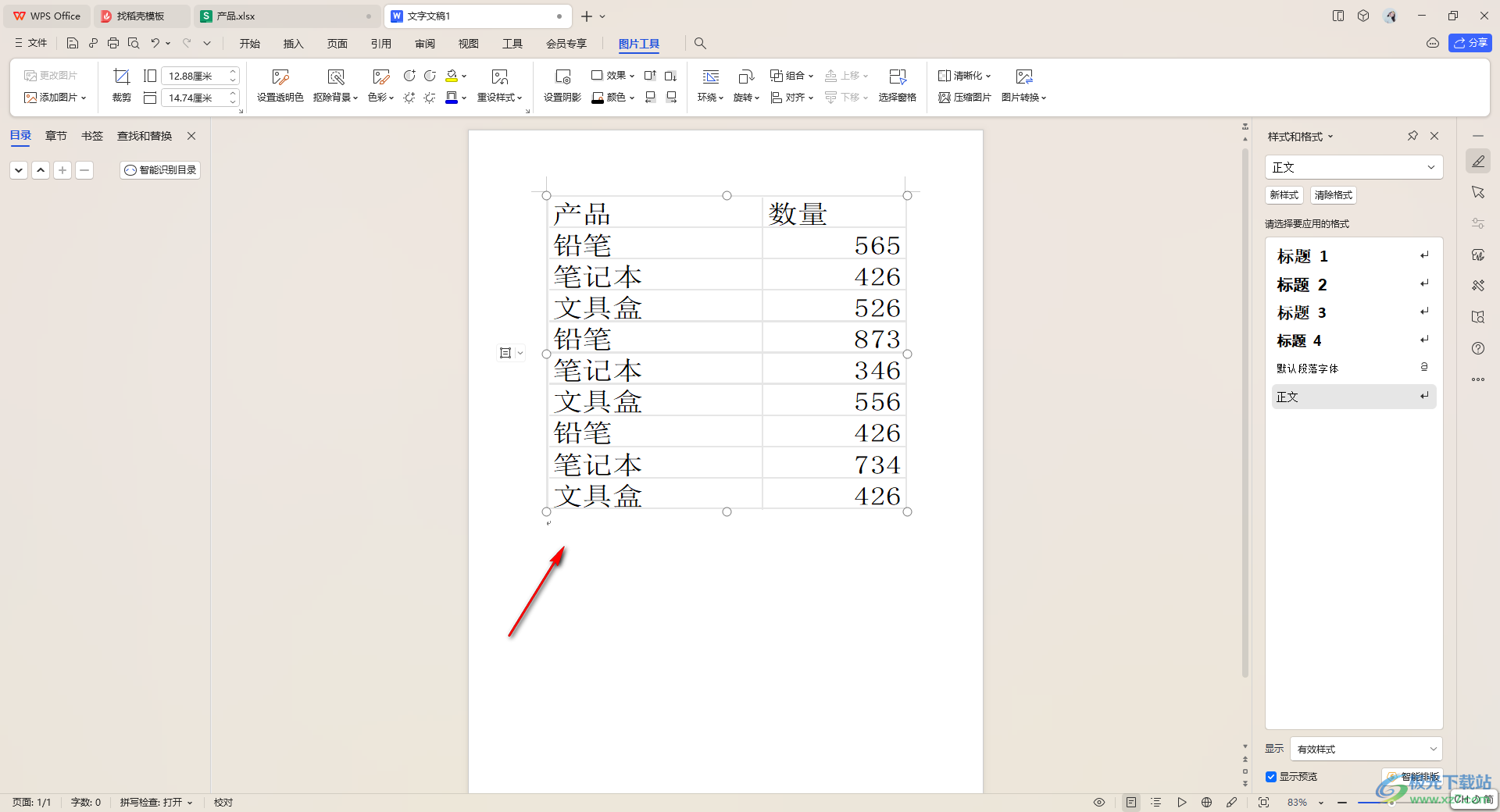Click the layout options icon beside the picture
The image size is (1500, 812).
click(505, 353)
